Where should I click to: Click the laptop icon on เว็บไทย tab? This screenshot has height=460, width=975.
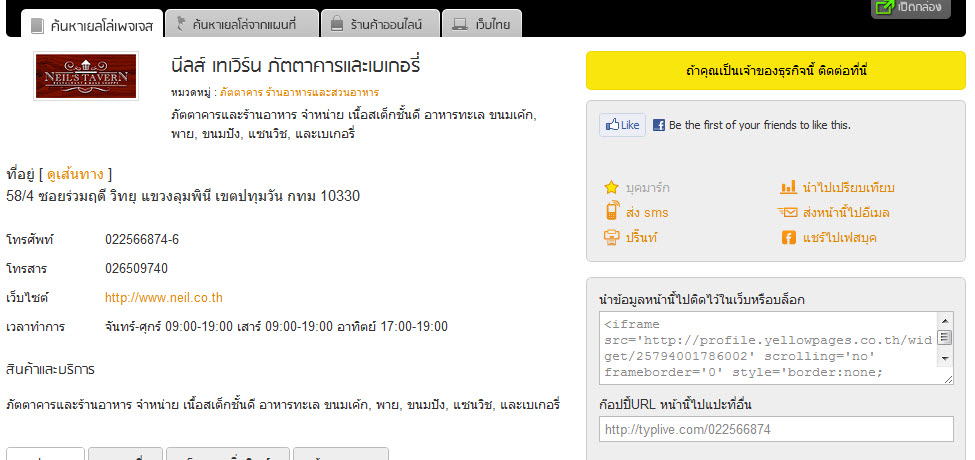[460, 25]
